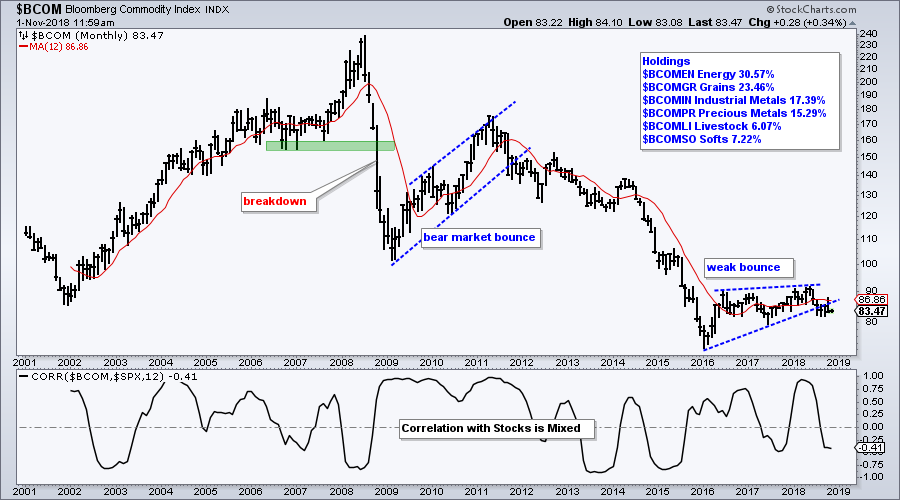900x500 pixels.
Task: Click the INDX exchange label
Action: 217,9
